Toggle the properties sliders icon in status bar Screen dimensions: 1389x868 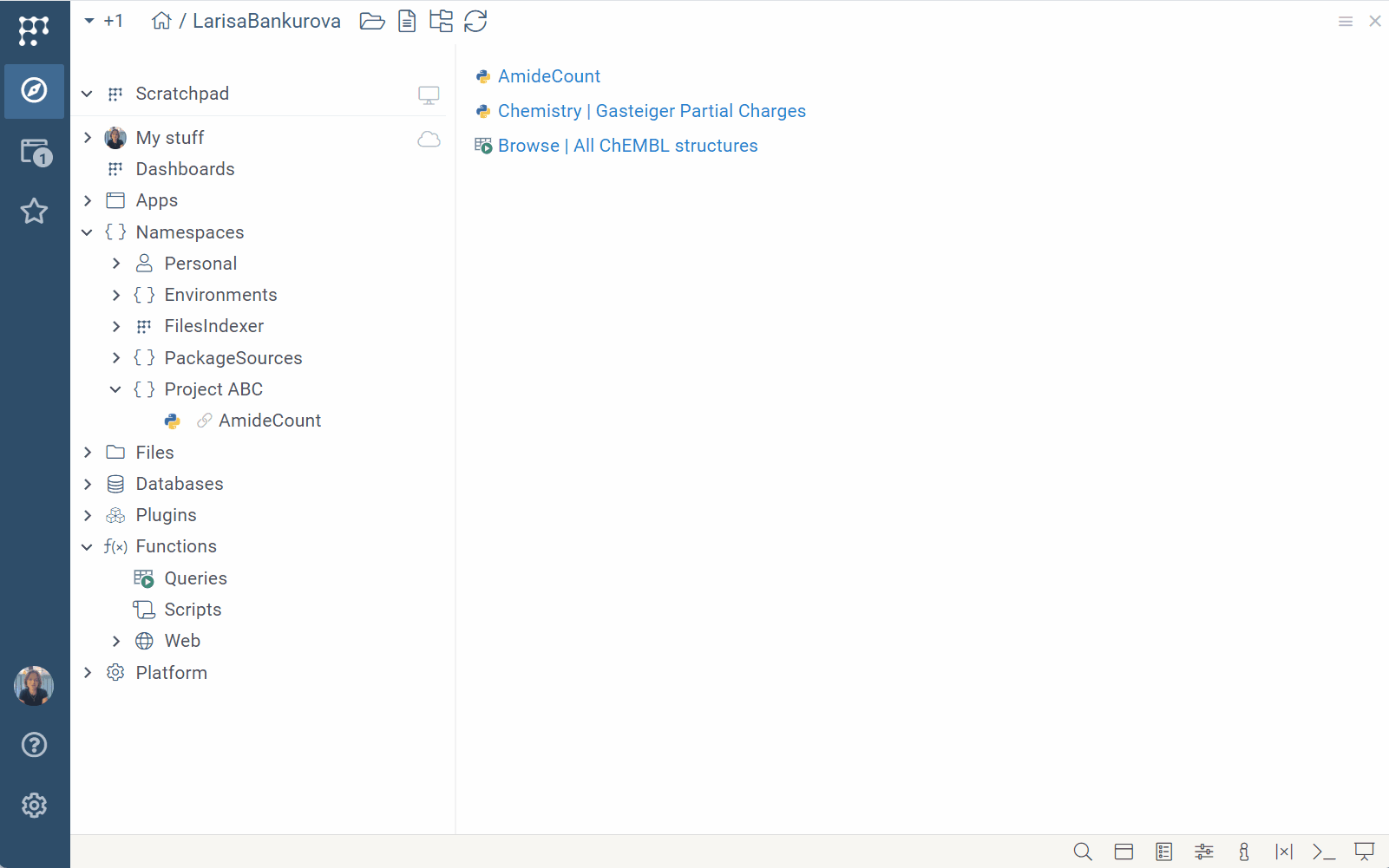point(1203,852)
